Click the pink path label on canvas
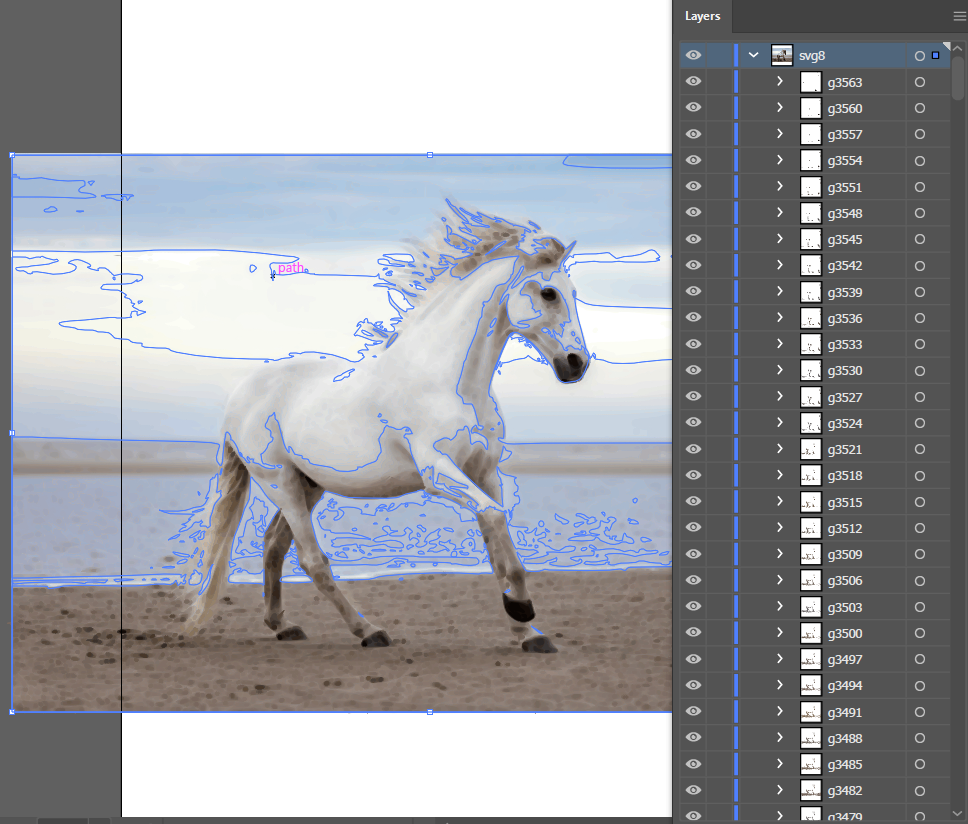Image resolution: width=968 pixels, height=824 pixels. [x=291, y=267]
